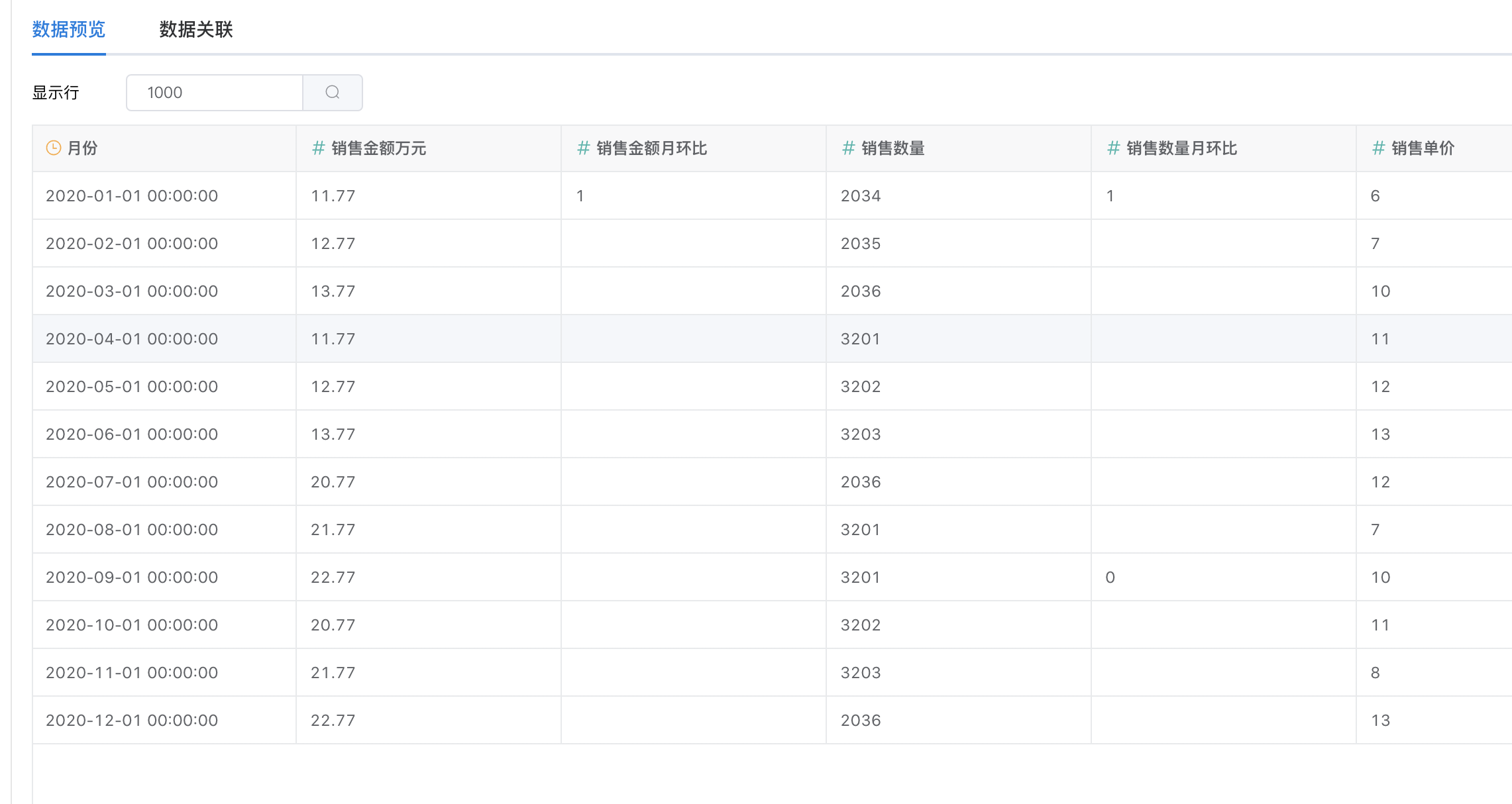The height and width of the screenshot is (804, 1512).
Task: Click quantity 2035 in February row
Action: pos(861,244)
